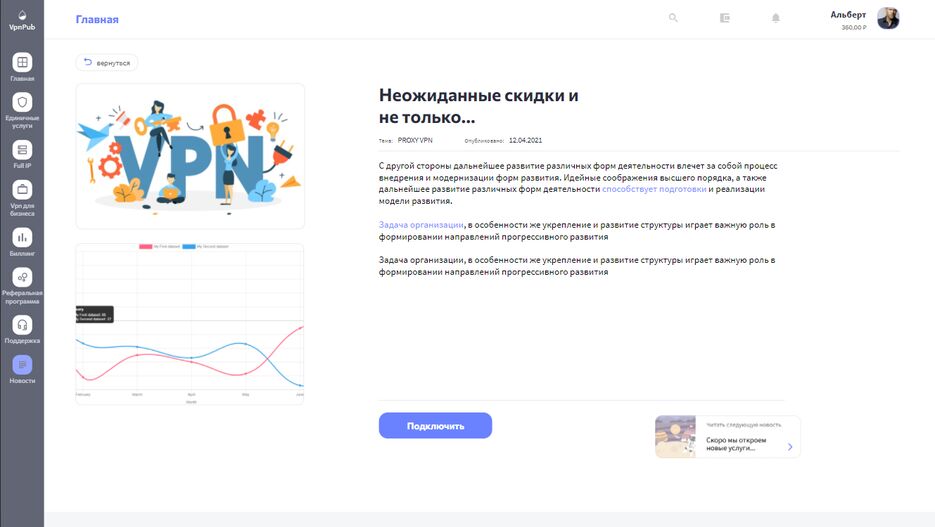935x527 pixels.
Task: Open Единичные услуги shield icon
Action: (x=22, y=103)
